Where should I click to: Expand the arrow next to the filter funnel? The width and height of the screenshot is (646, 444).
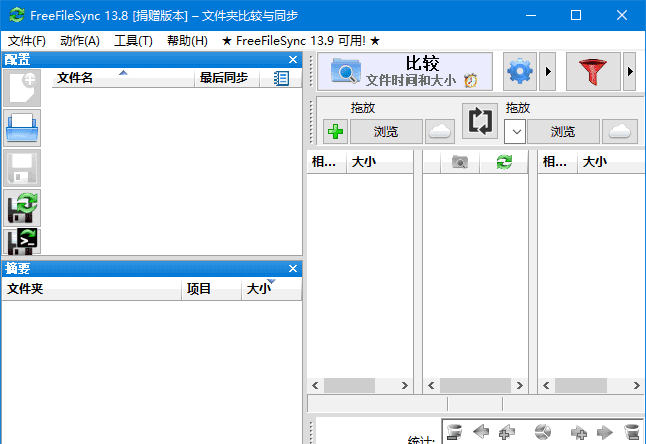click(x=629, y=72)
